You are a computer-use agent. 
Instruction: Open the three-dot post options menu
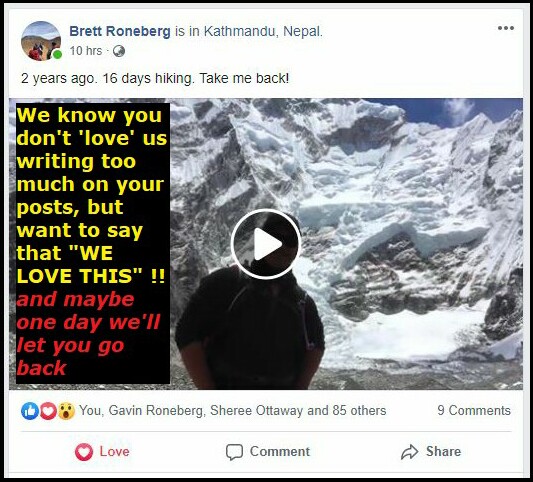tap(505, 28)
